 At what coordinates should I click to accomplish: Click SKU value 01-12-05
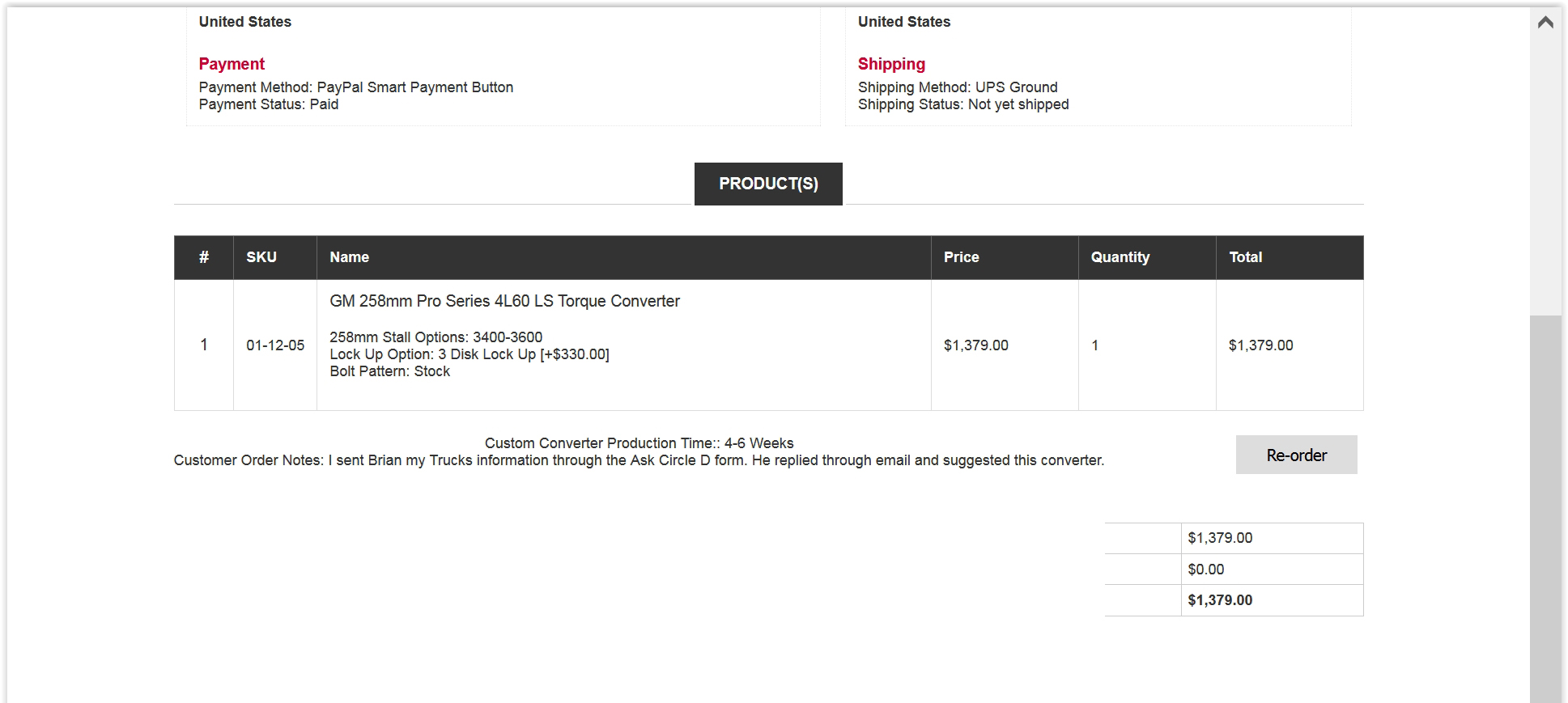275,345
